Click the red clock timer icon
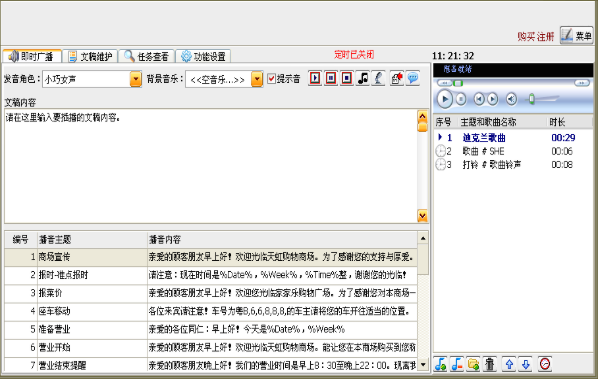600x381 pixels. 545,364
